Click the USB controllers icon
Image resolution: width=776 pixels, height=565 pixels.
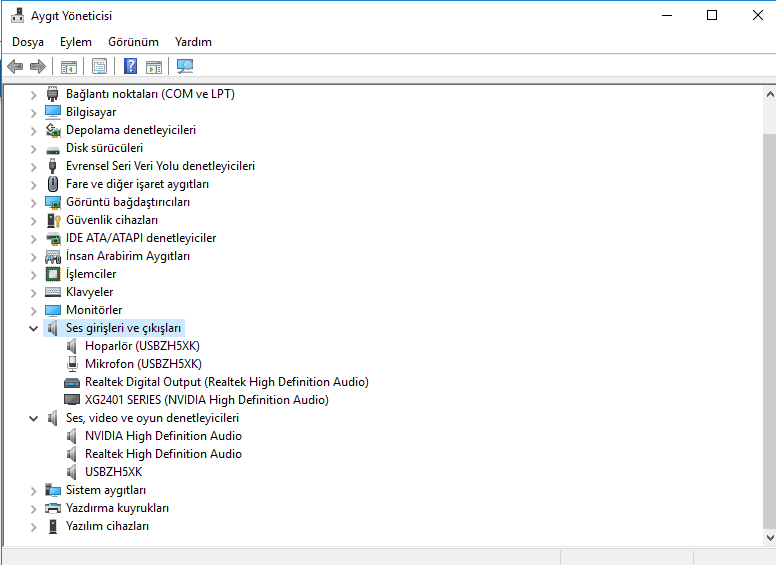pos(52,166)
